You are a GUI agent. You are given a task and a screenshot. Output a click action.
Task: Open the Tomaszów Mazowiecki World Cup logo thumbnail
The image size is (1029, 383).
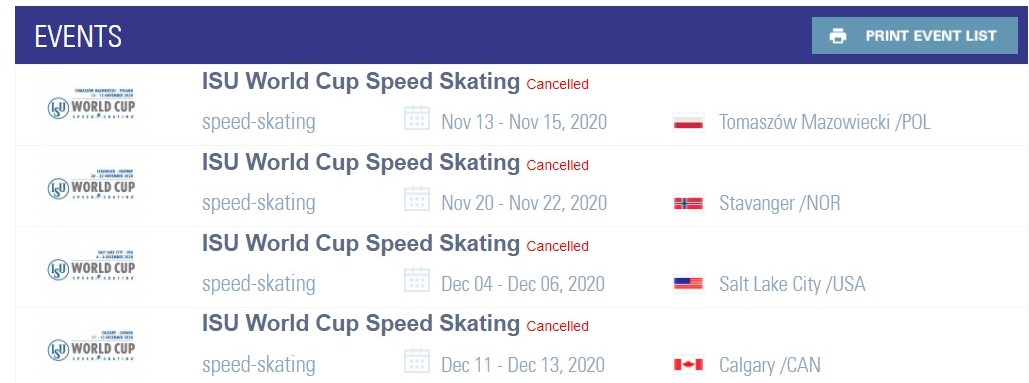coord(91,104)
